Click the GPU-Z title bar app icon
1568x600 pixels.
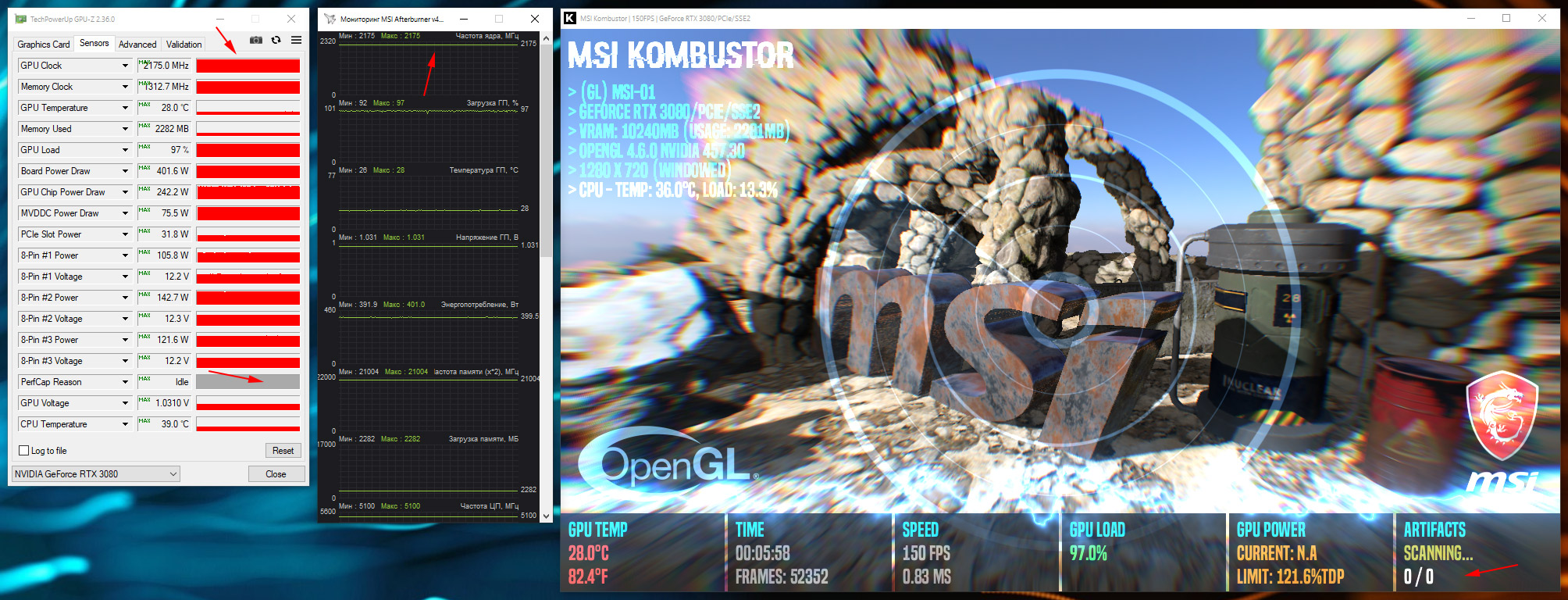click(21, 19)
